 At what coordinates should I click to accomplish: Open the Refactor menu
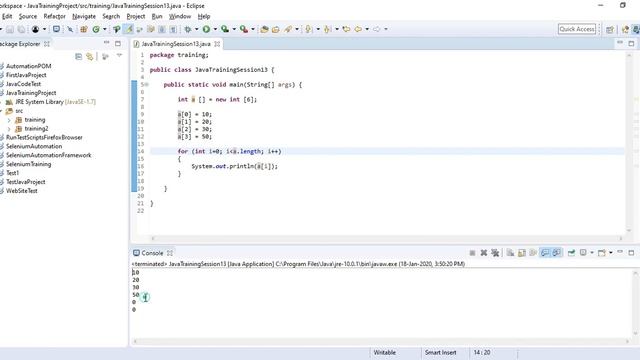click(54, 16)
